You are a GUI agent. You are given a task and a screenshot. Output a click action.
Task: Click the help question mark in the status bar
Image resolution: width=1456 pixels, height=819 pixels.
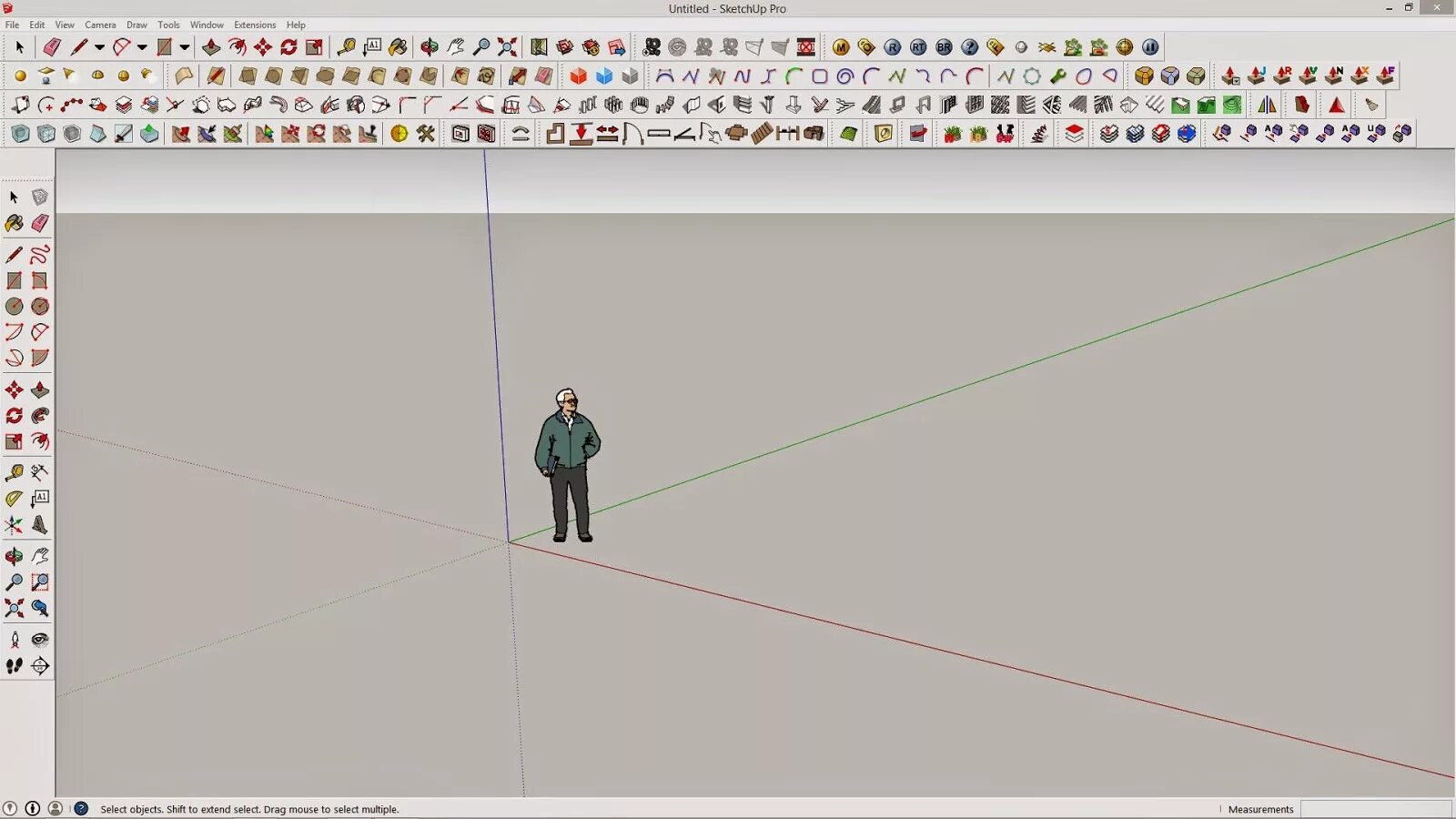pyautogui.click(x=81, y=808)
